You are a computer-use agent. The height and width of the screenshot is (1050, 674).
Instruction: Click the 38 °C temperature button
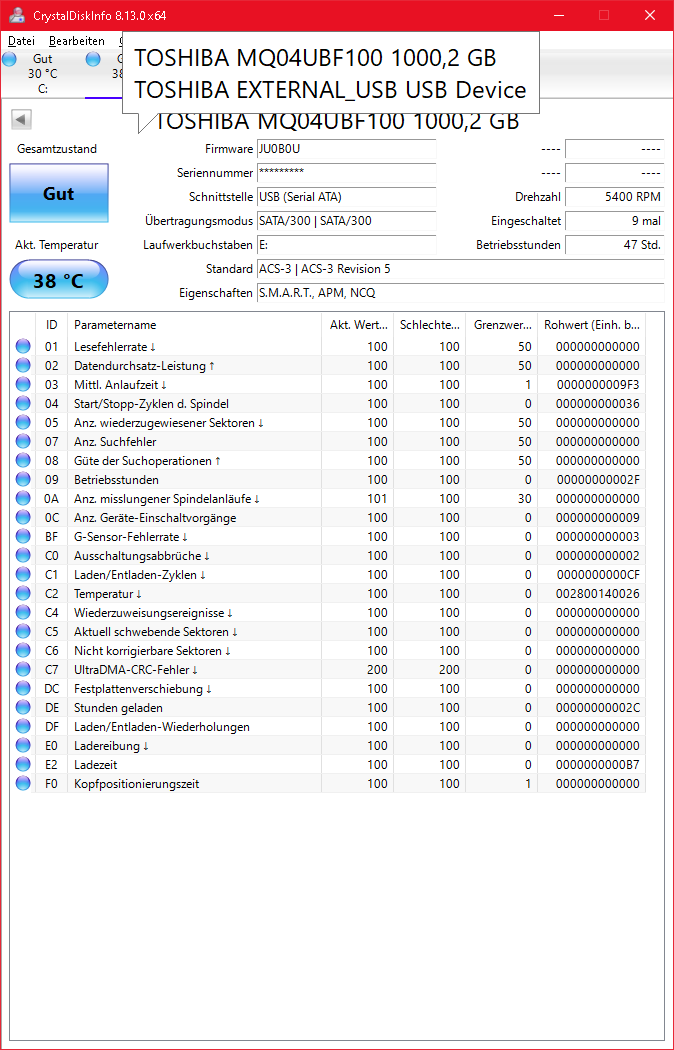(59, 280)
